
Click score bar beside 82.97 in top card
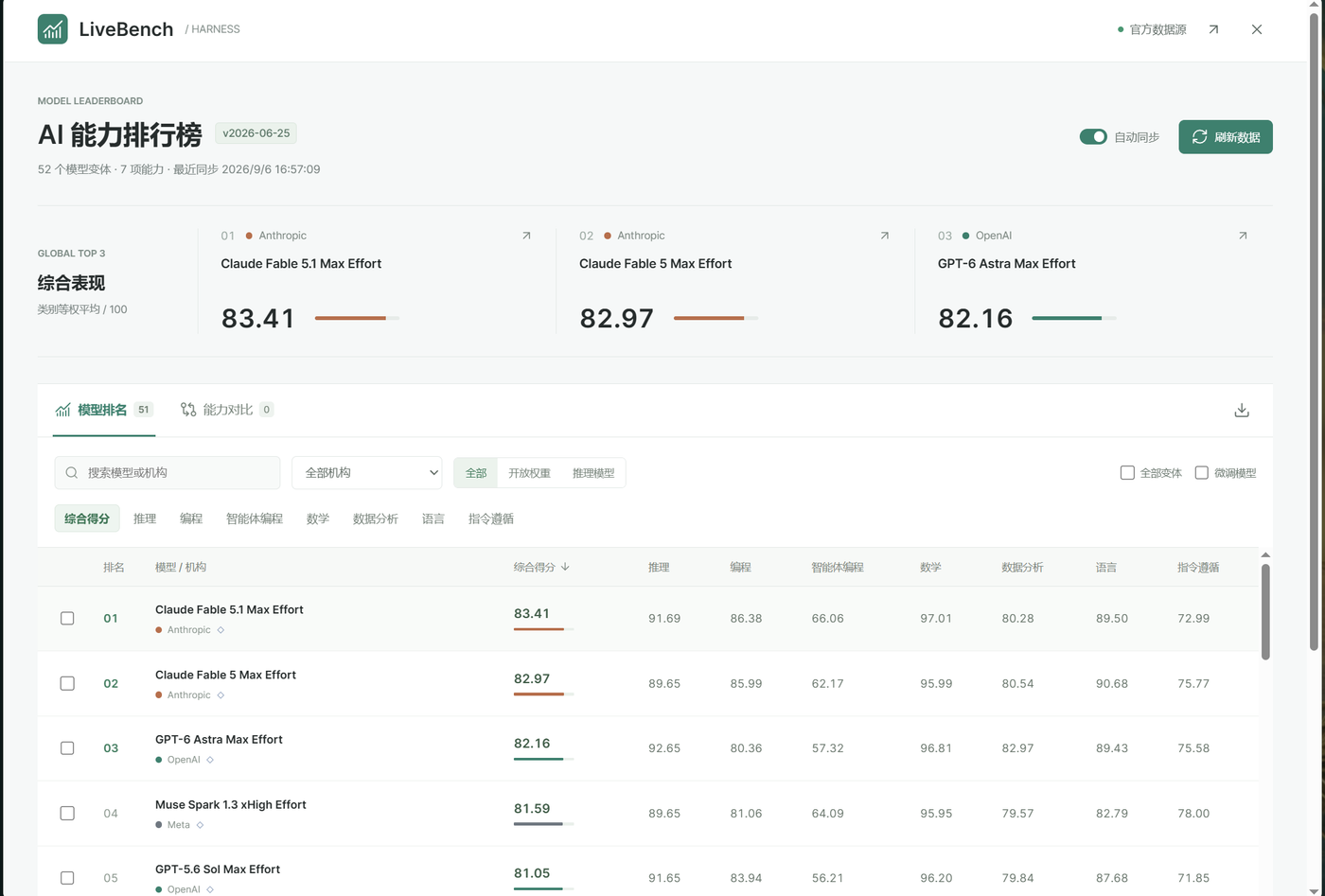point(715,318)
